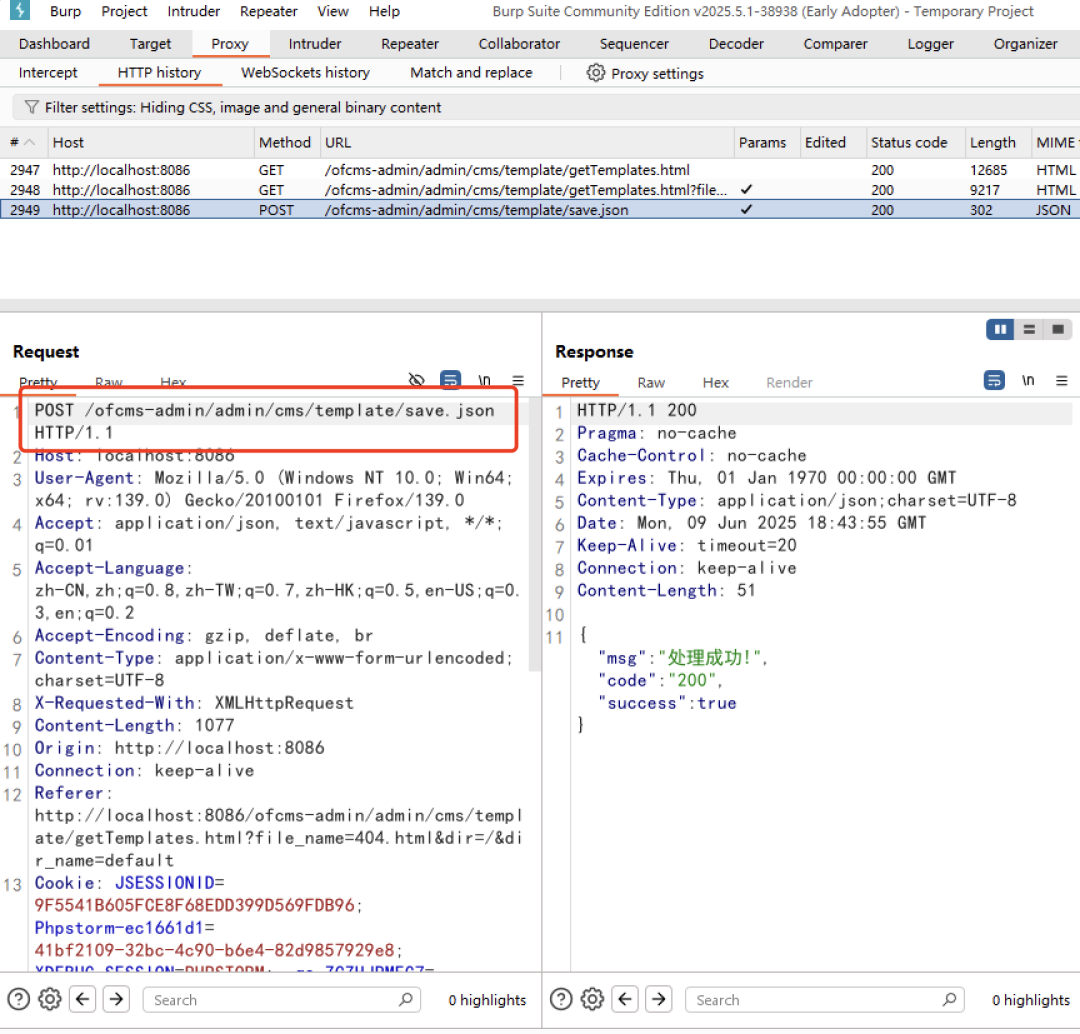Viewport: 1080px width, 1034px height.
Task: Click the Filter settings bar
Action: 546,107
